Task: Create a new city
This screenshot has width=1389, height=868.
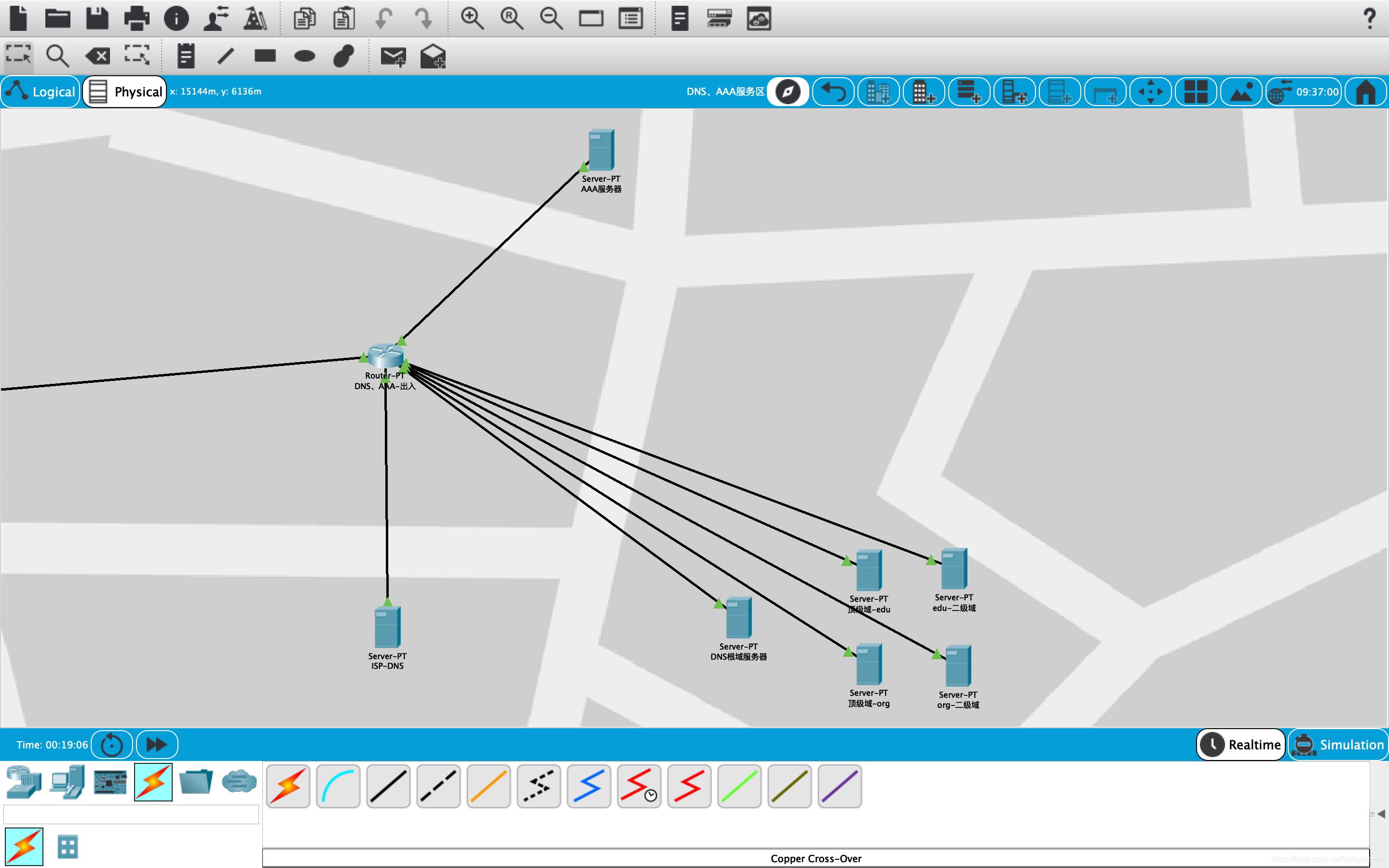Action: click(879, 91)
